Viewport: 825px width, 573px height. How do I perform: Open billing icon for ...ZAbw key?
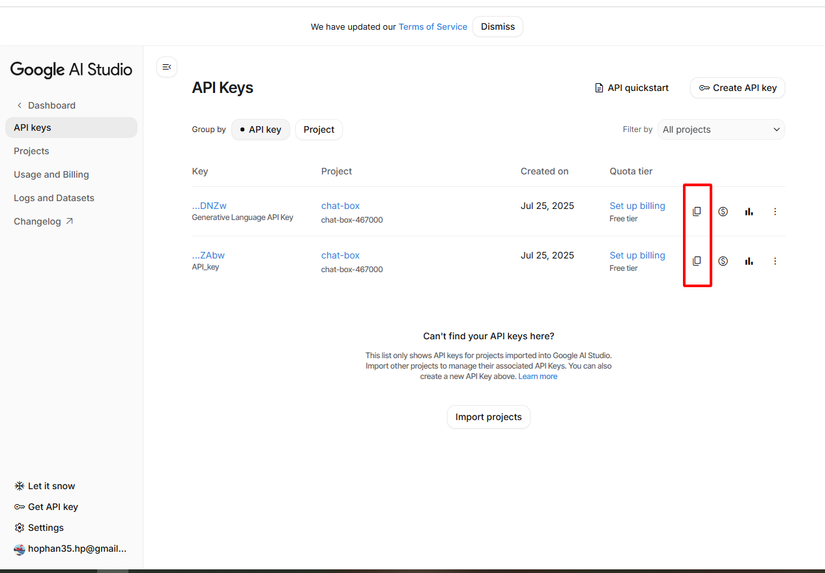pos(723,261)
